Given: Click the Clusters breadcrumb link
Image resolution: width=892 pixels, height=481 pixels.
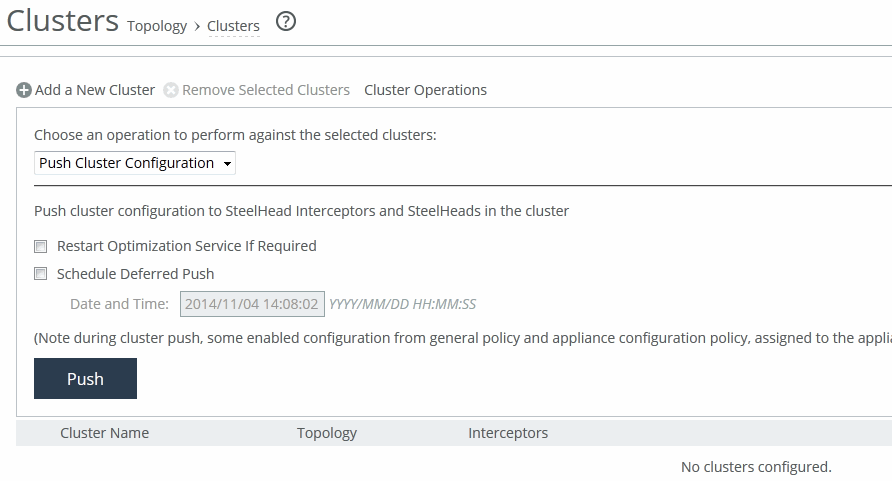Looking at the screenshot, I should click(x=233, y=26).
